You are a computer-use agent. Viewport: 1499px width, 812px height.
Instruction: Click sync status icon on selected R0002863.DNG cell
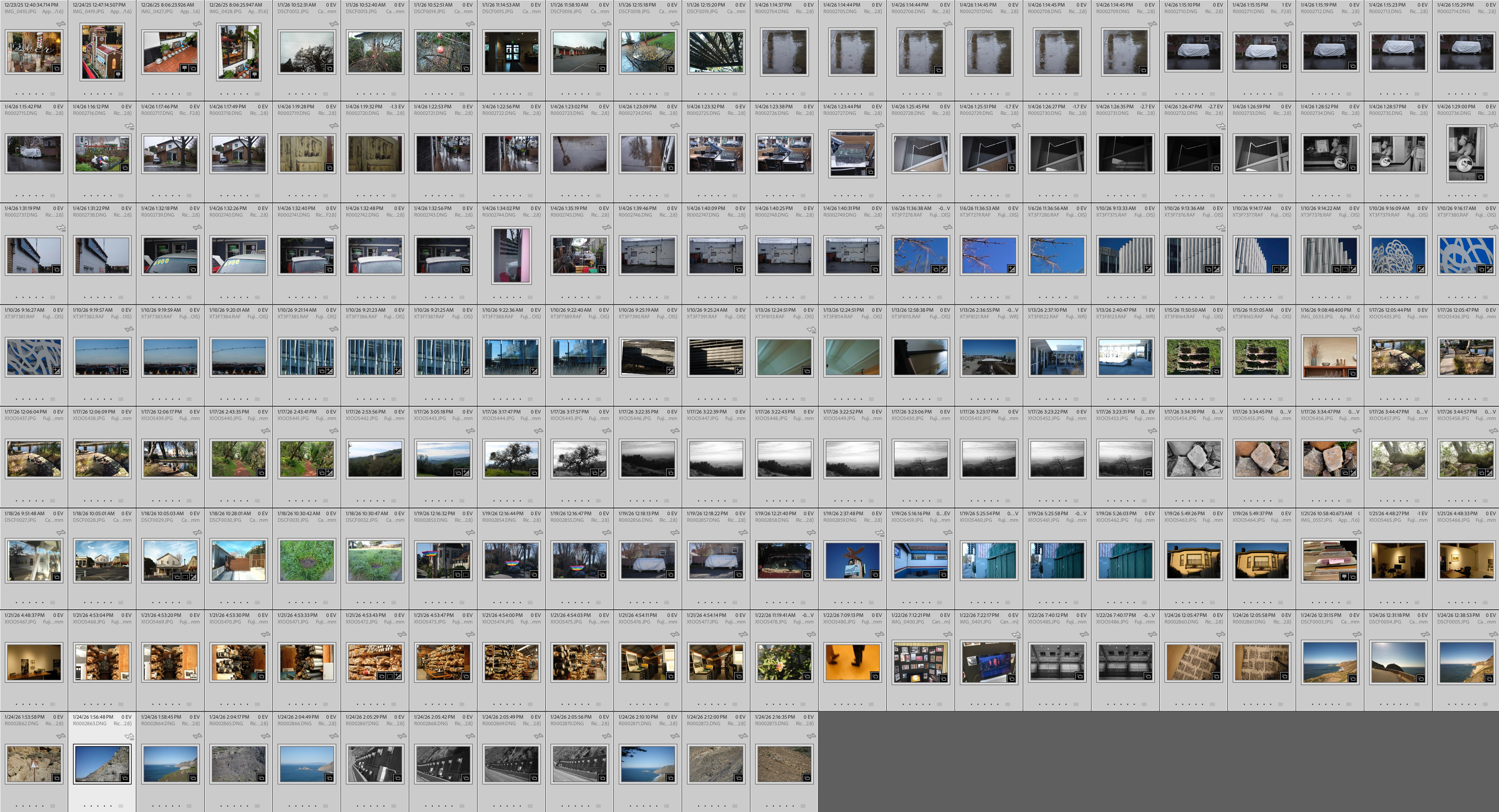coord(129,736)
